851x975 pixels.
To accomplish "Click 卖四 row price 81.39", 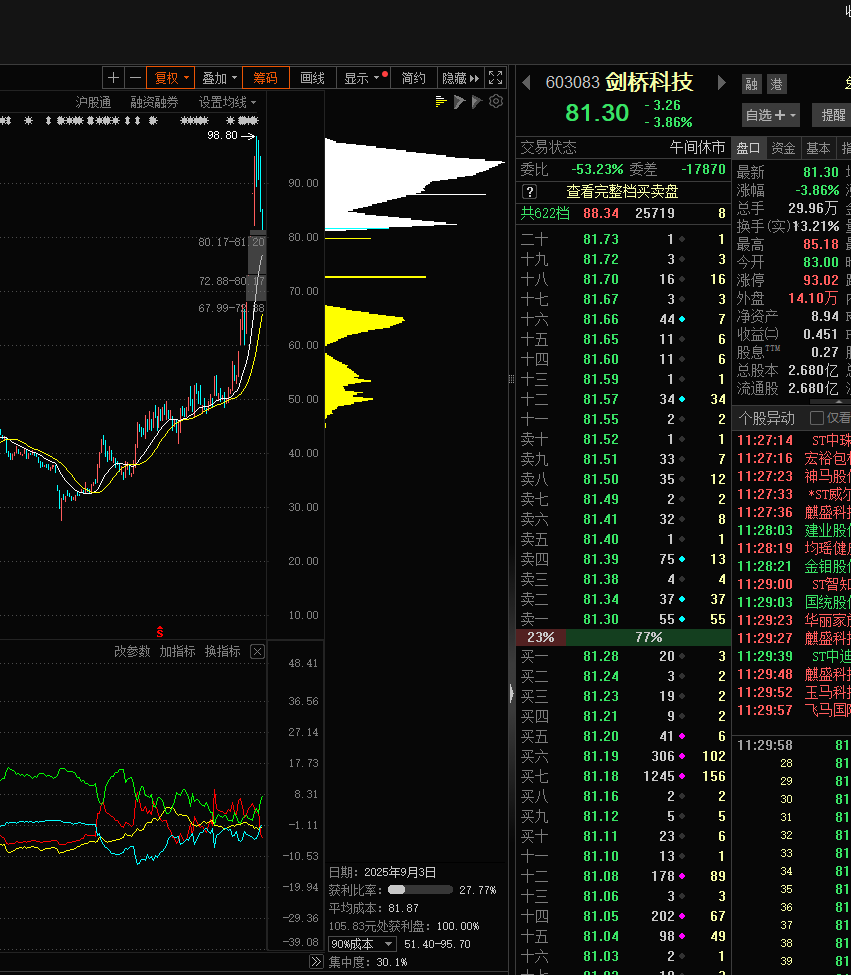I will click(623, 559).
